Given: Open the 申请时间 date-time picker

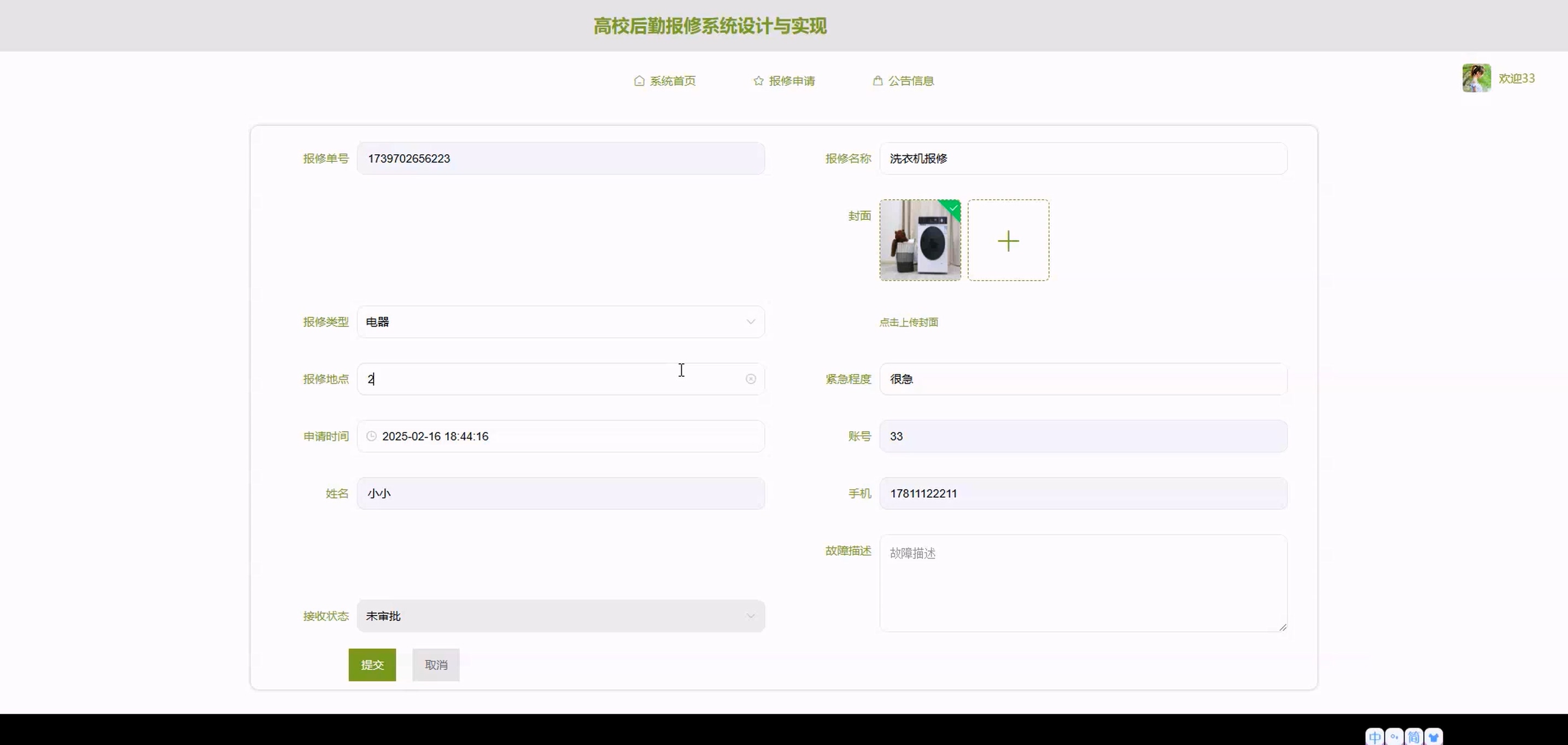Looking at the screenshot, I should click(x=560, y=436).
